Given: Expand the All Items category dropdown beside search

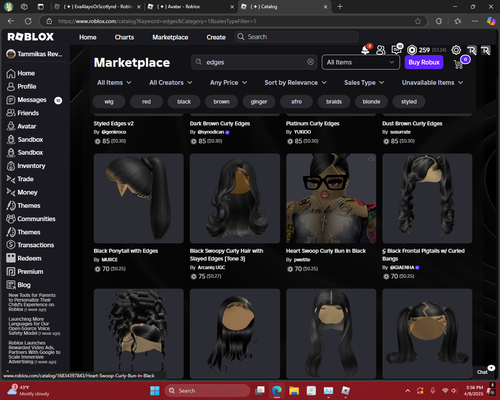Looking at the screenshot, I should [x=361, y=62].
